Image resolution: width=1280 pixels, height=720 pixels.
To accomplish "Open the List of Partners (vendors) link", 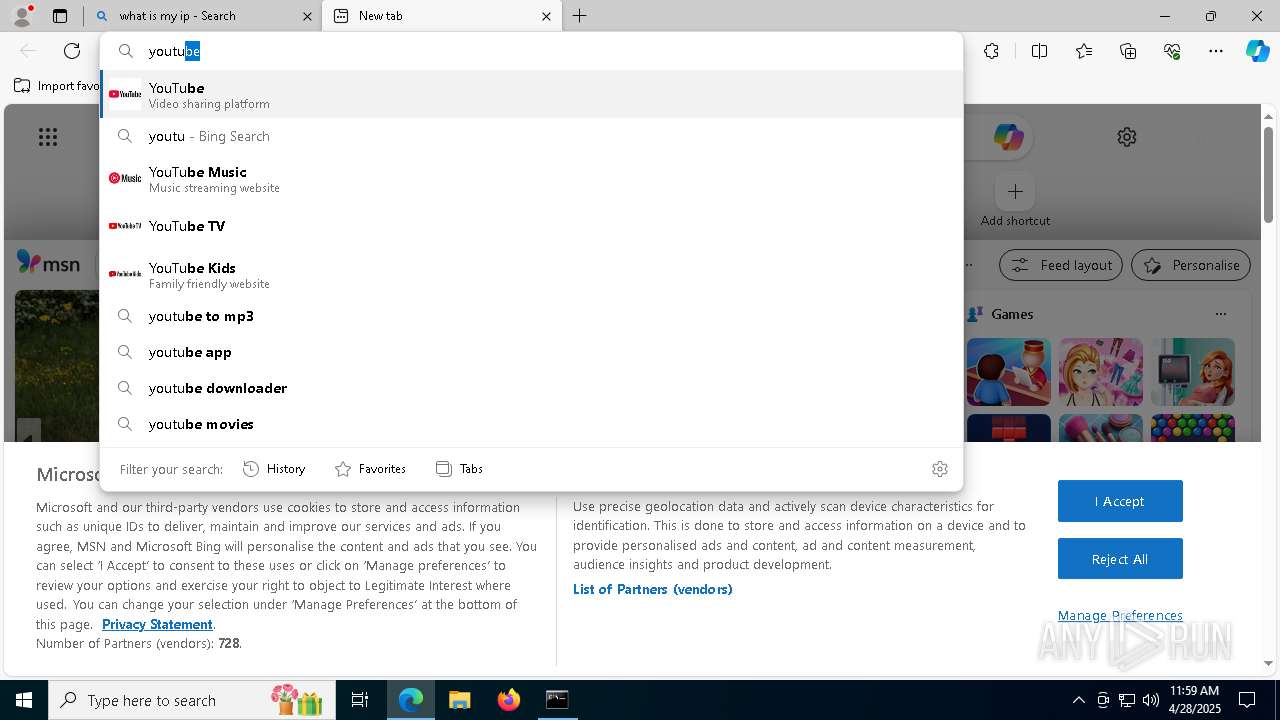I will 653,589.
